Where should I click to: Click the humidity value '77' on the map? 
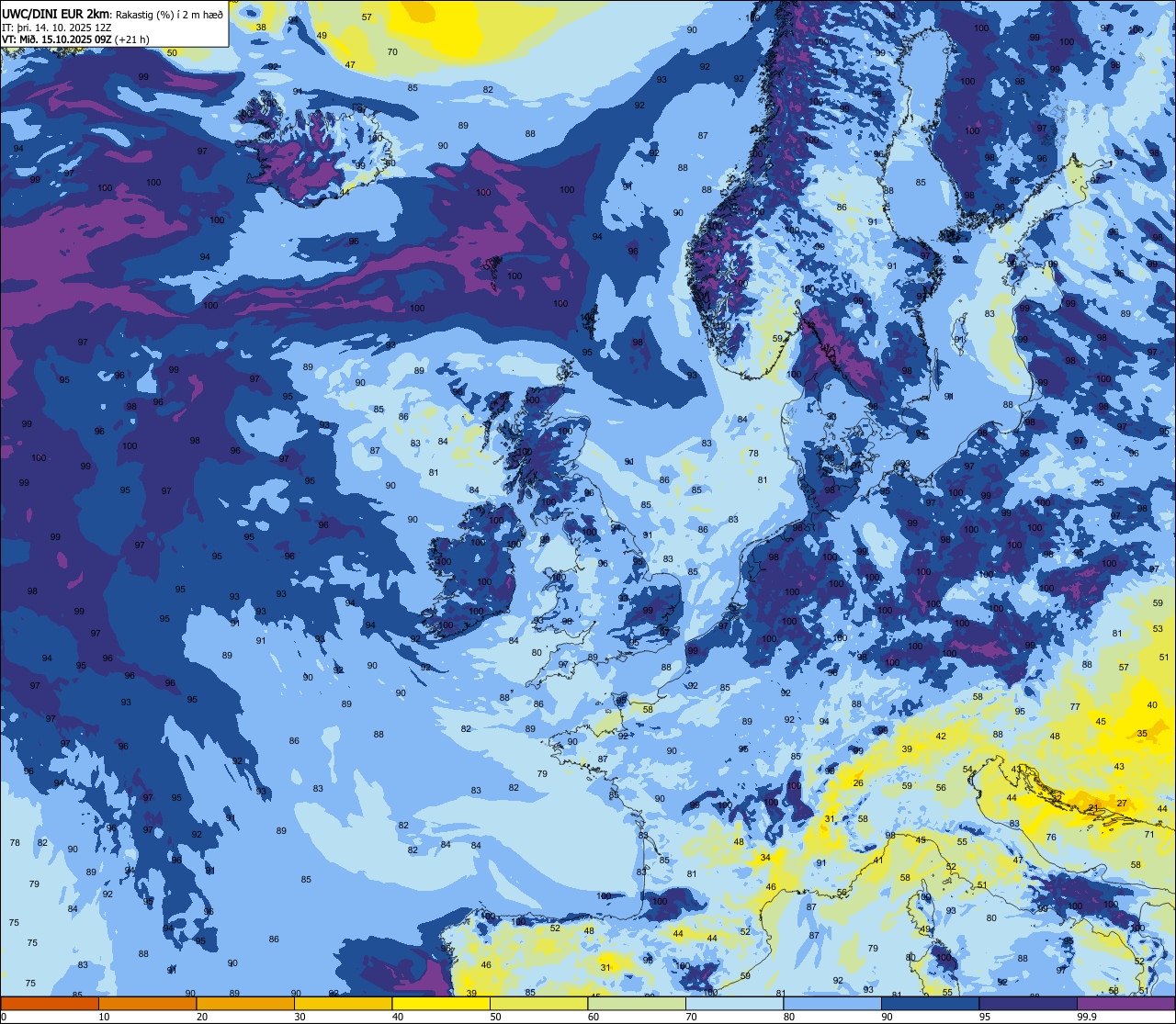pyautogui.click(x=1075, y=707)
